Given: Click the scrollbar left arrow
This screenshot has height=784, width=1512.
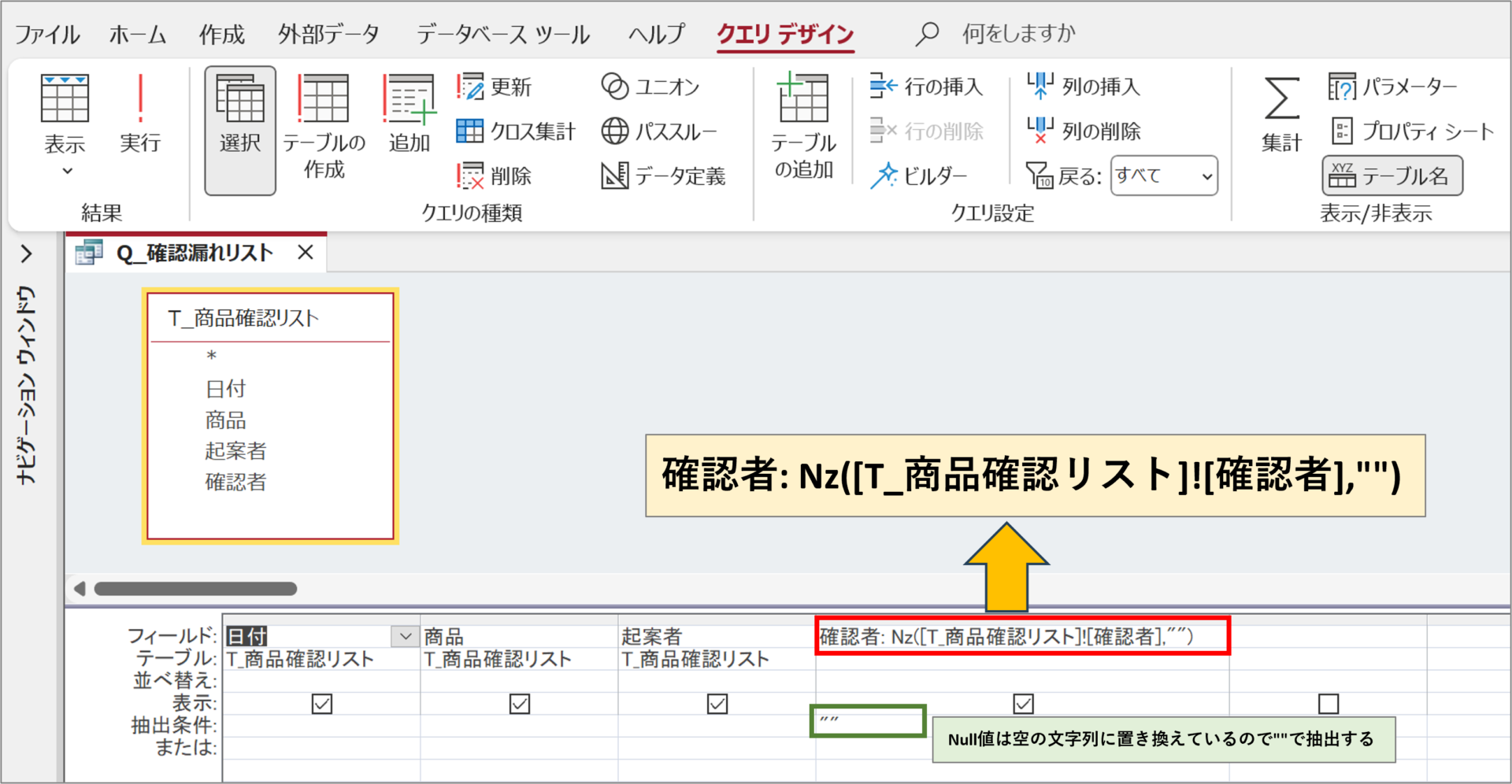Looking at the screenshot, I should click(80, 589).
